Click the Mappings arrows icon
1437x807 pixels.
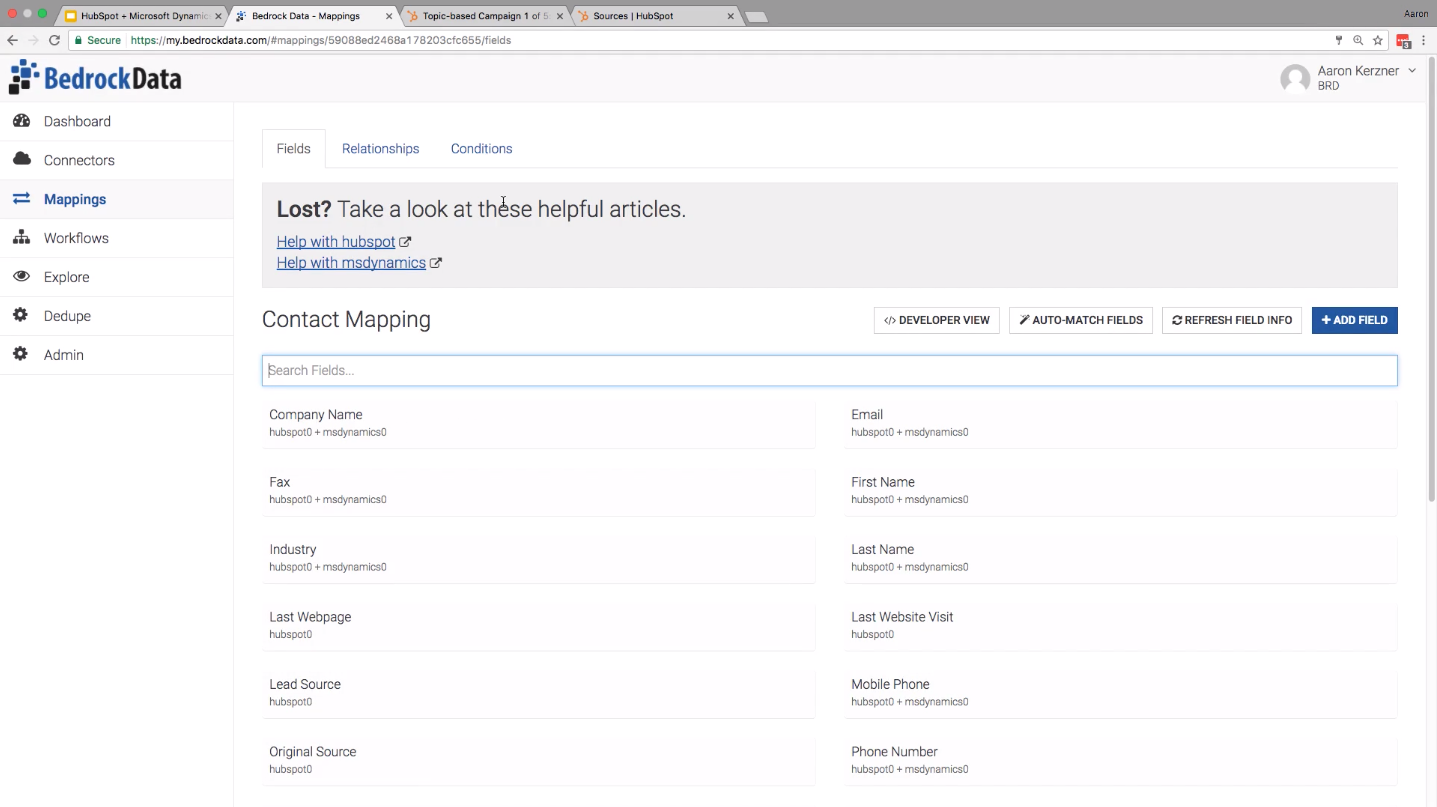tap(21, 199)
